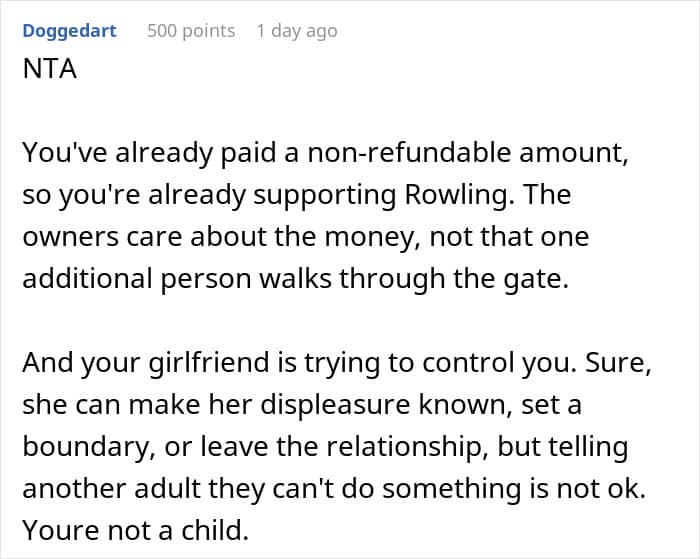The image size is (700, 559).
Task: Click the line 'owners care about the money'
Action: 306,237
